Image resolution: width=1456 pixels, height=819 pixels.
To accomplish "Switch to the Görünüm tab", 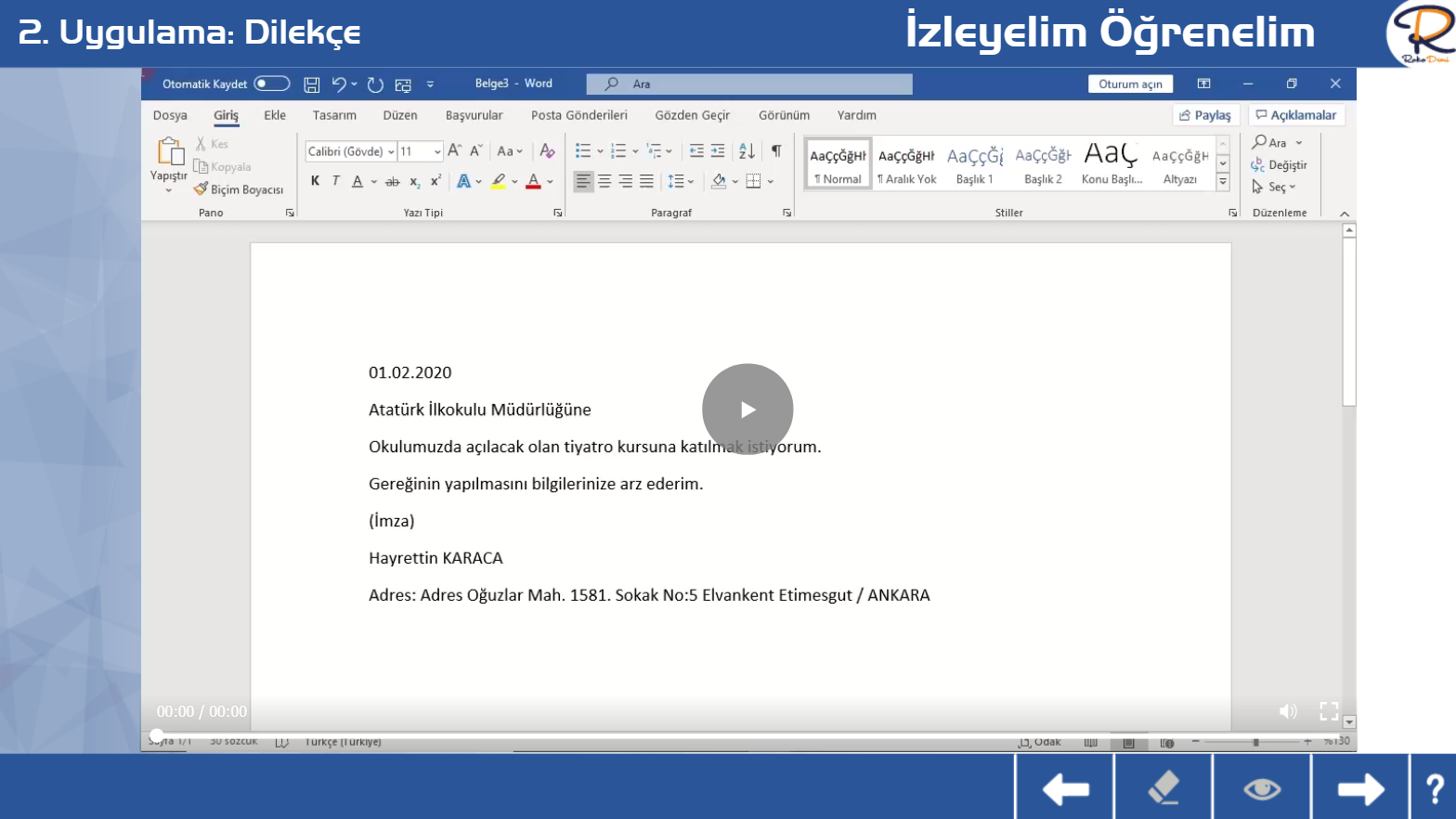I will pos(784,115).
